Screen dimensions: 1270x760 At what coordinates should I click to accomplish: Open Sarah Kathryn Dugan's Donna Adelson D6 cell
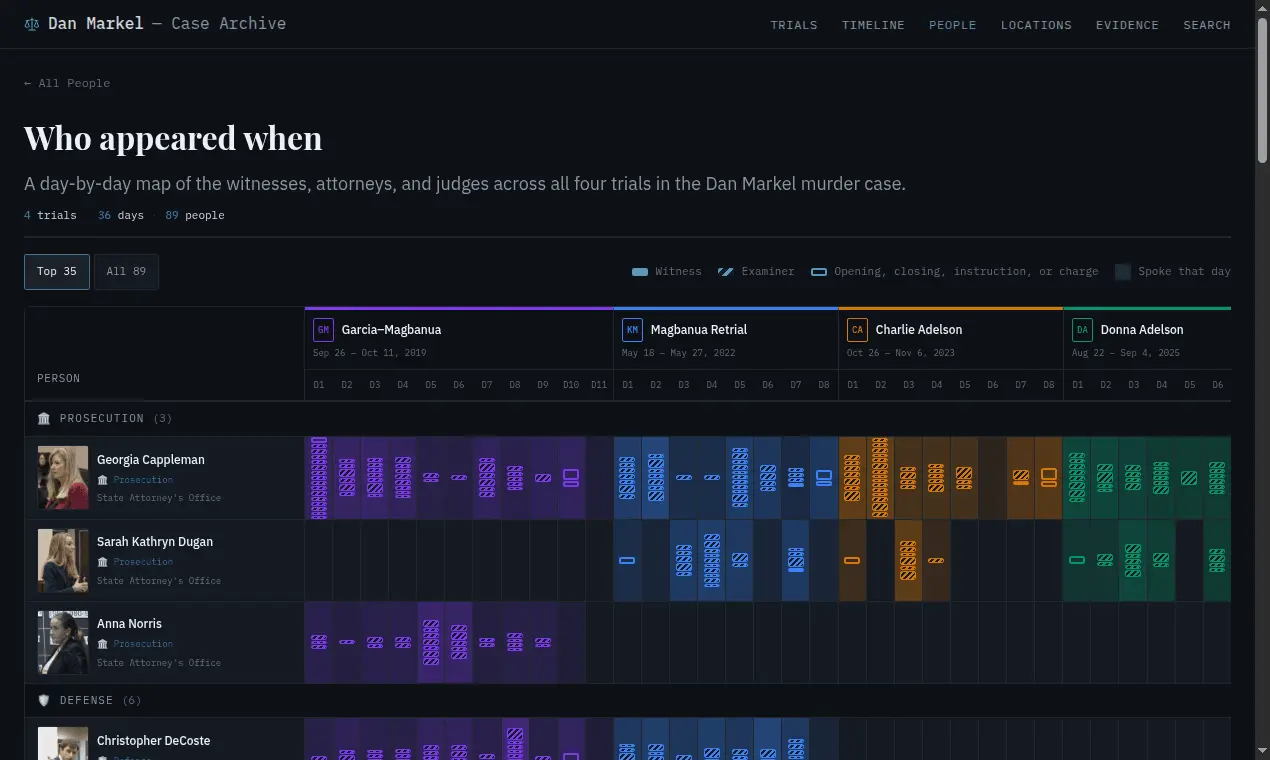1217,560
